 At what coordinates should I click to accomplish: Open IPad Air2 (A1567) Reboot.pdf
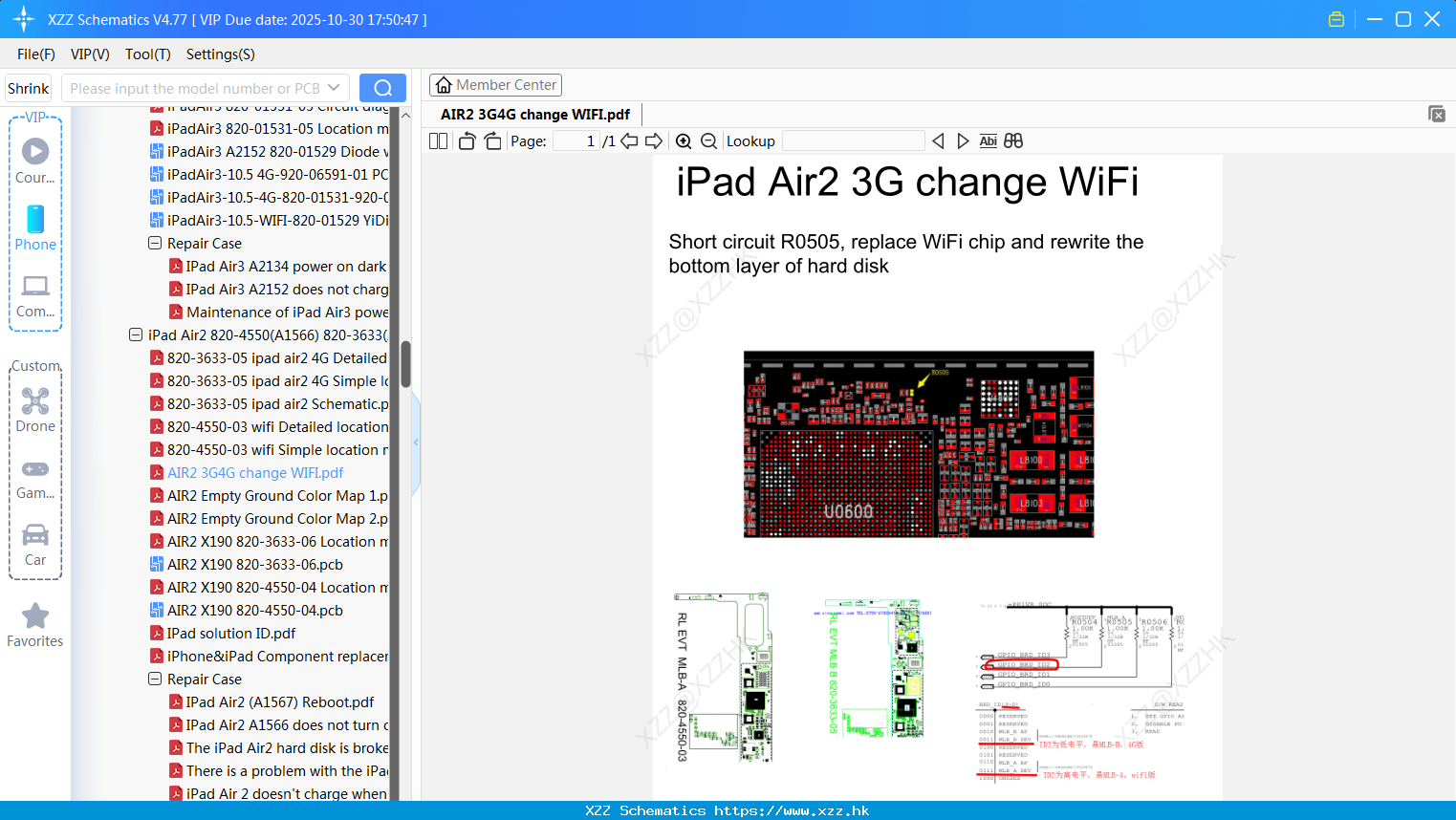[272, 702]
